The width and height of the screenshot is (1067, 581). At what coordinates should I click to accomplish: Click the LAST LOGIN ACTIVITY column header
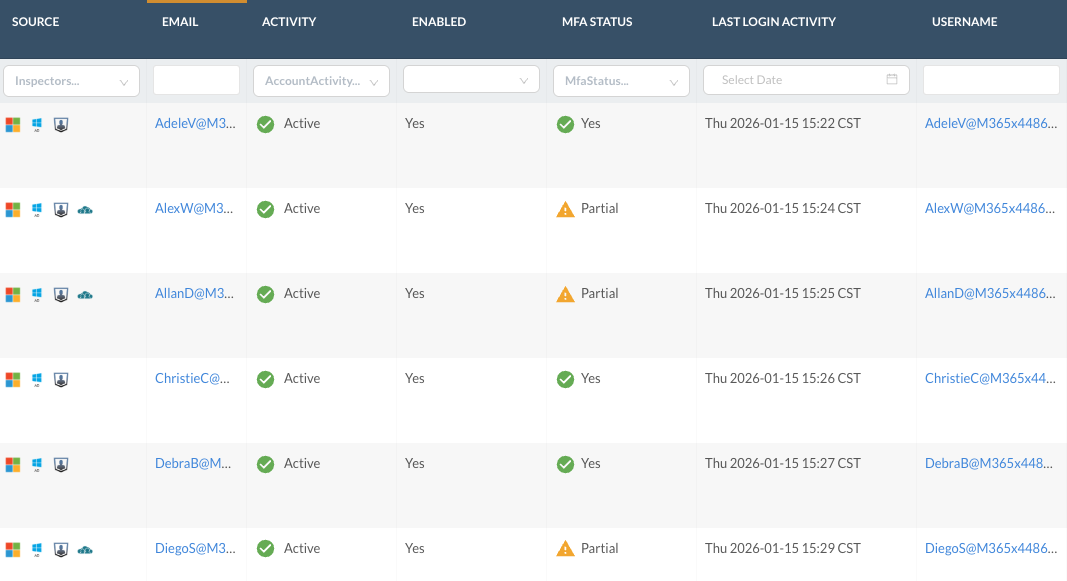(774, 22)
